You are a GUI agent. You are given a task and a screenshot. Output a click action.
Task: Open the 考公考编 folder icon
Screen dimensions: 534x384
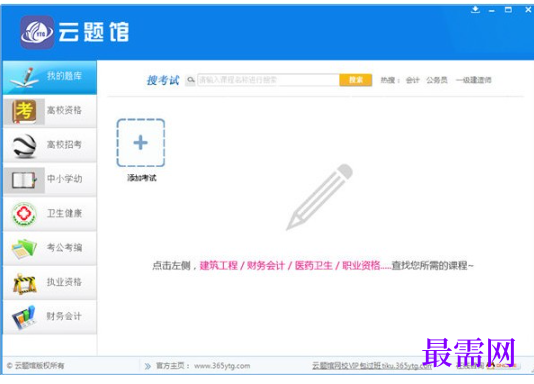pos(24,249)
